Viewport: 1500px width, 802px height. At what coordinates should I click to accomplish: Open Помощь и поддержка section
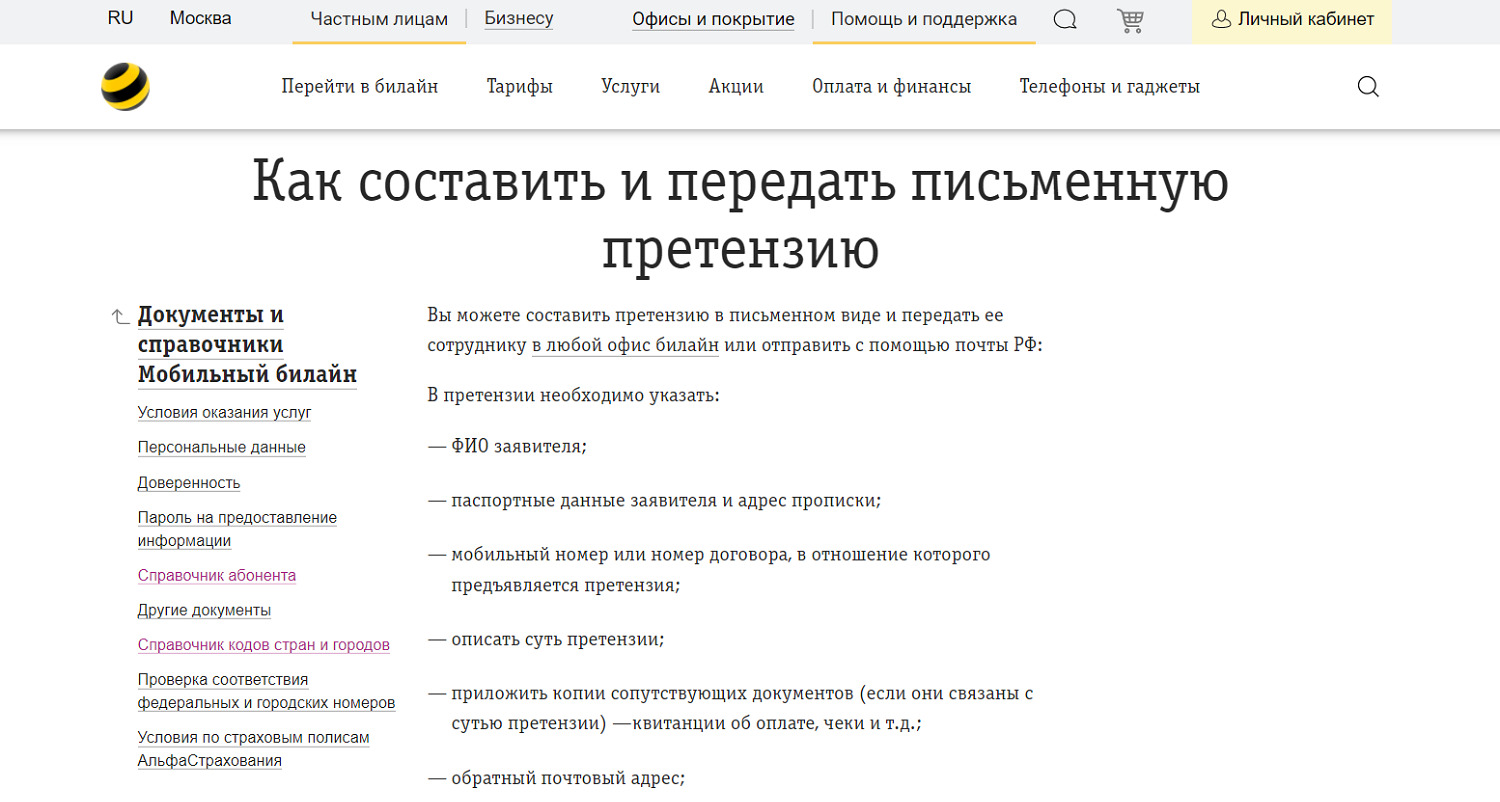[x=924, y=19]
